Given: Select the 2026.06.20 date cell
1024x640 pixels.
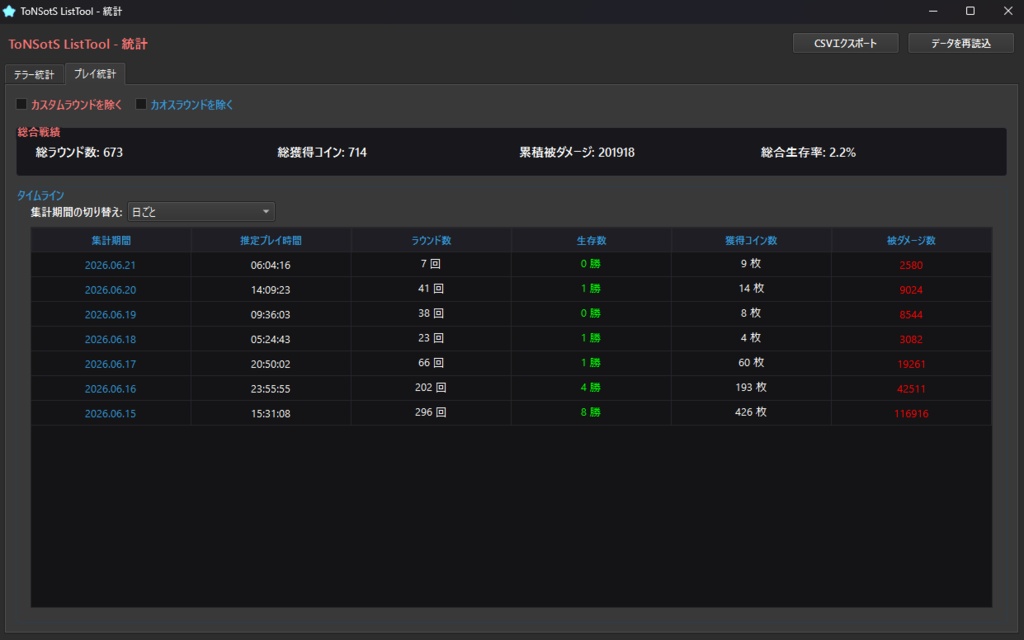Looking at the screenshot, I should pos(110,290).
